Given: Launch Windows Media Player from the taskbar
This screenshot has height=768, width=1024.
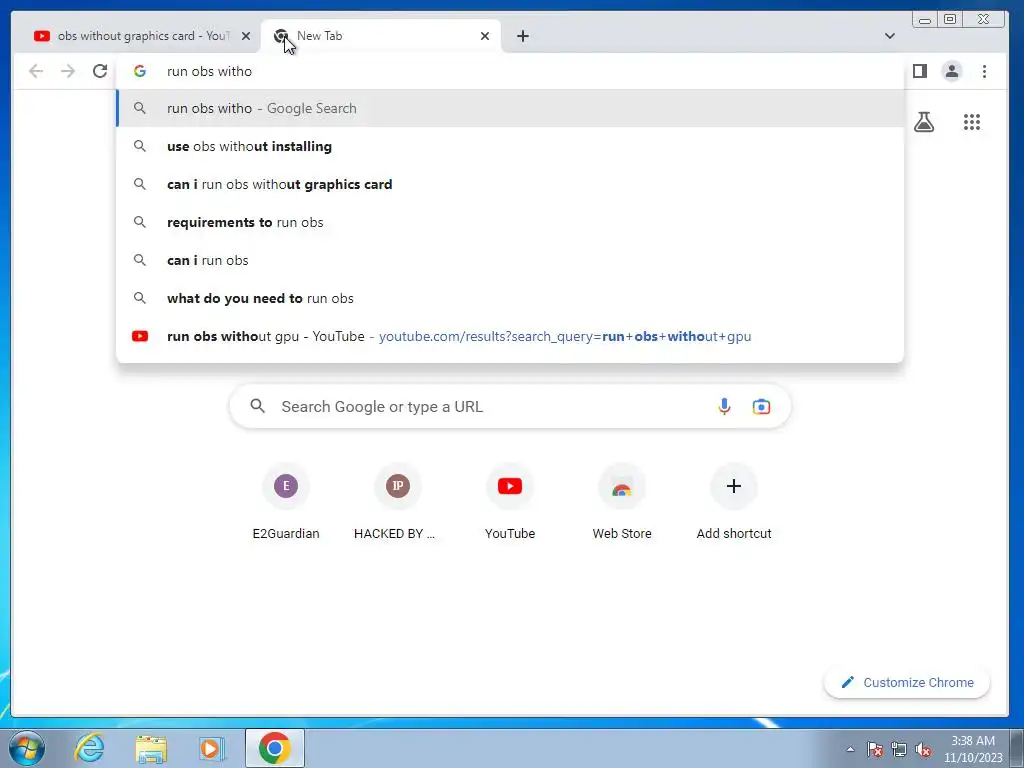Looking at the screenshot, I should [212, 748].
